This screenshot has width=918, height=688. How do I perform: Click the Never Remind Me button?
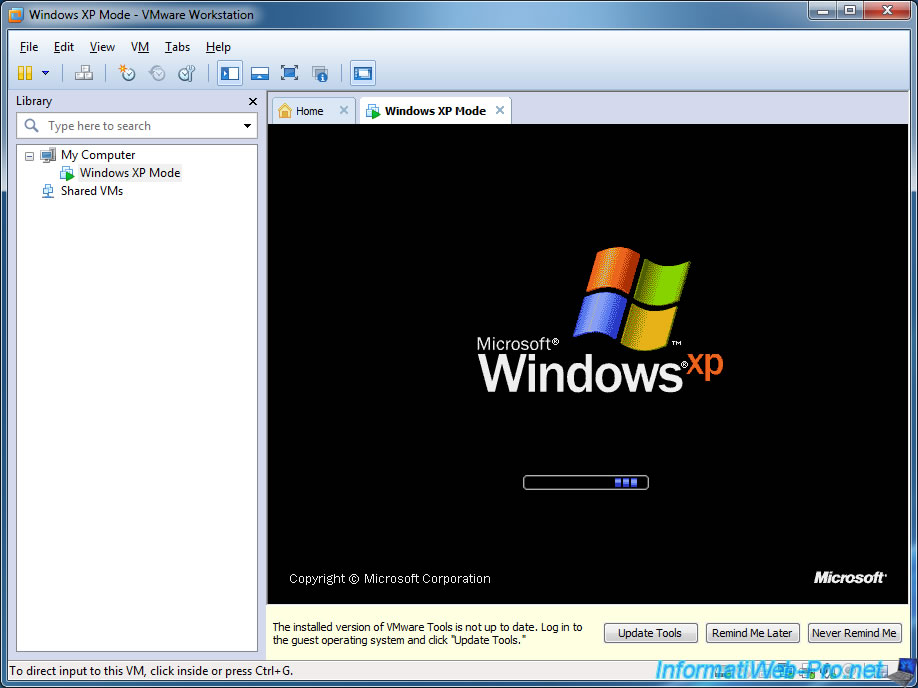(x=854, y=633)
